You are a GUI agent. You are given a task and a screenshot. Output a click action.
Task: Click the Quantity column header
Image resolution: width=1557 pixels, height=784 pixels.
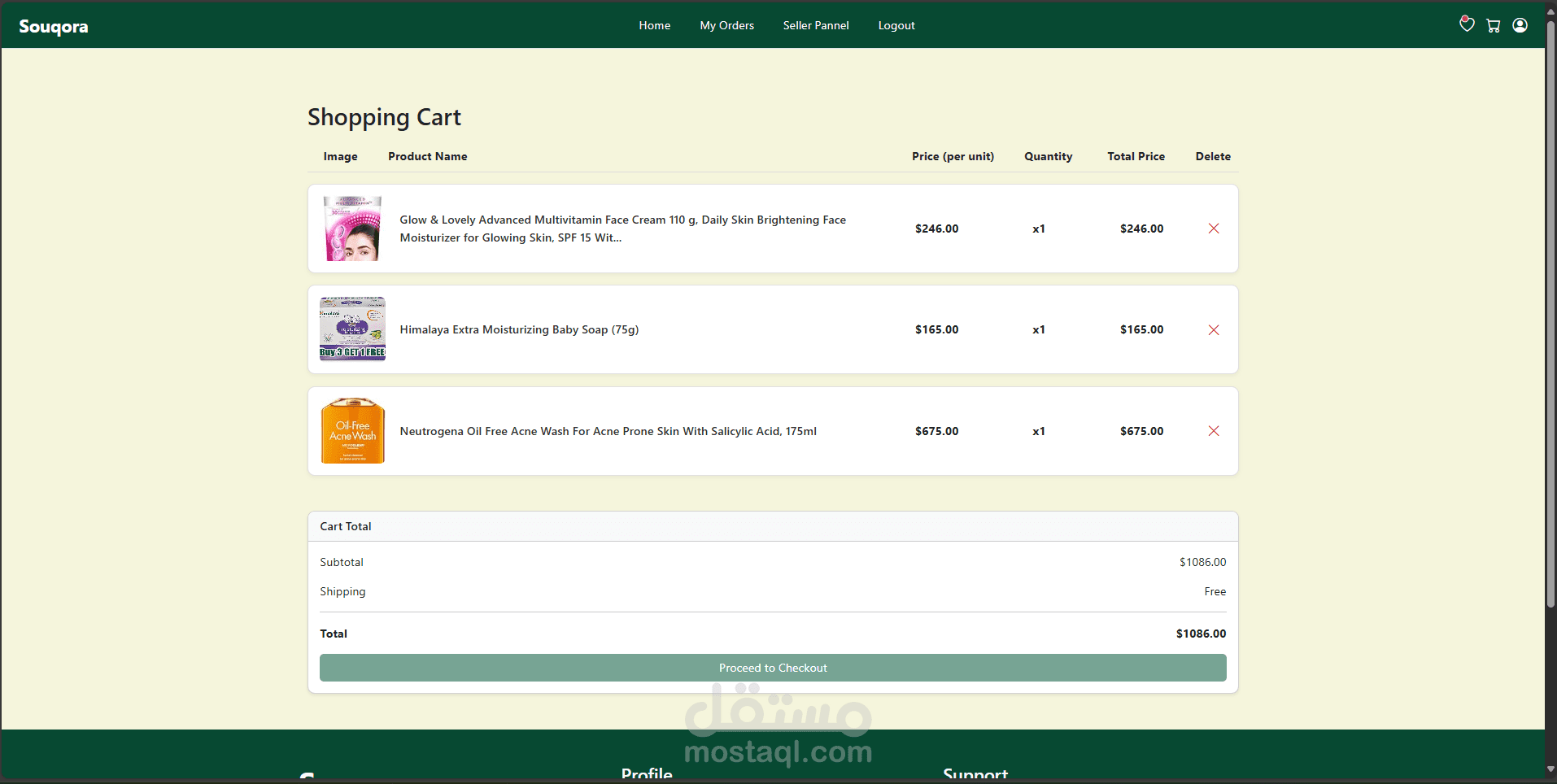pyautogui.click(x=1049, y=156)
